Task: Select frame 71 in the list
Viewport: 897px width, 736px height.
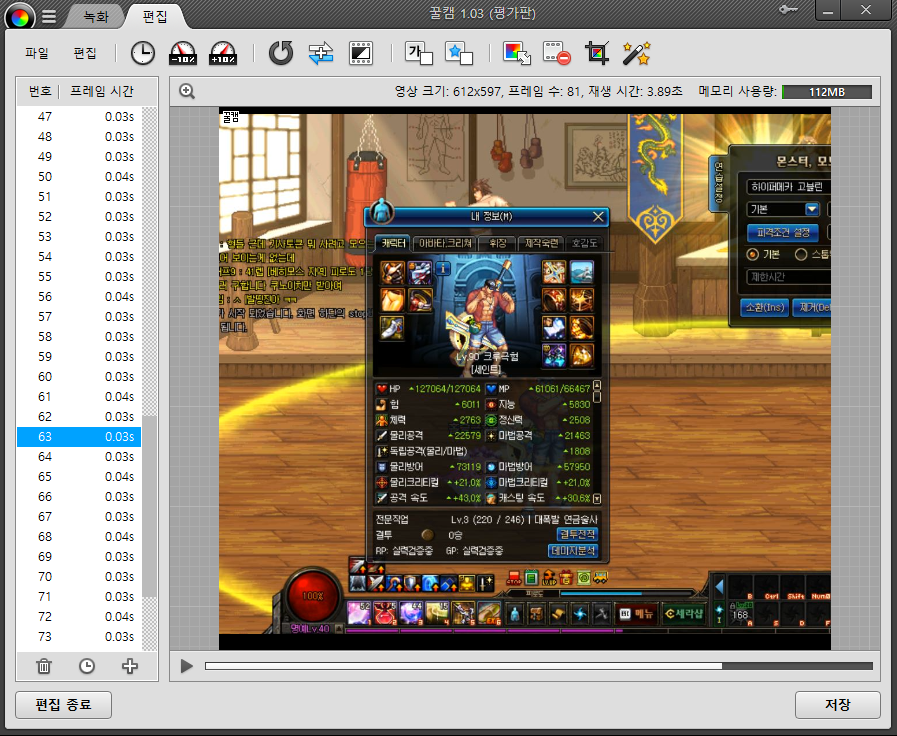Action: (x=79, y=597)
